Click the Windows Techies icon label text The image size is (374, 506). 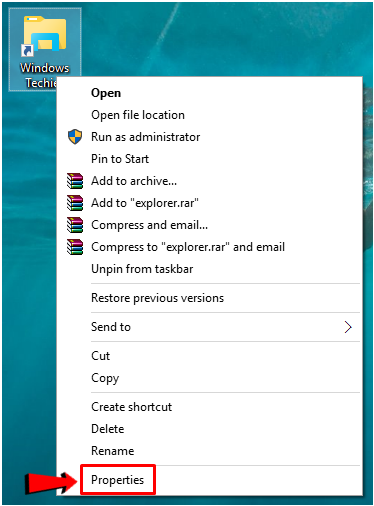coord(44,75)
